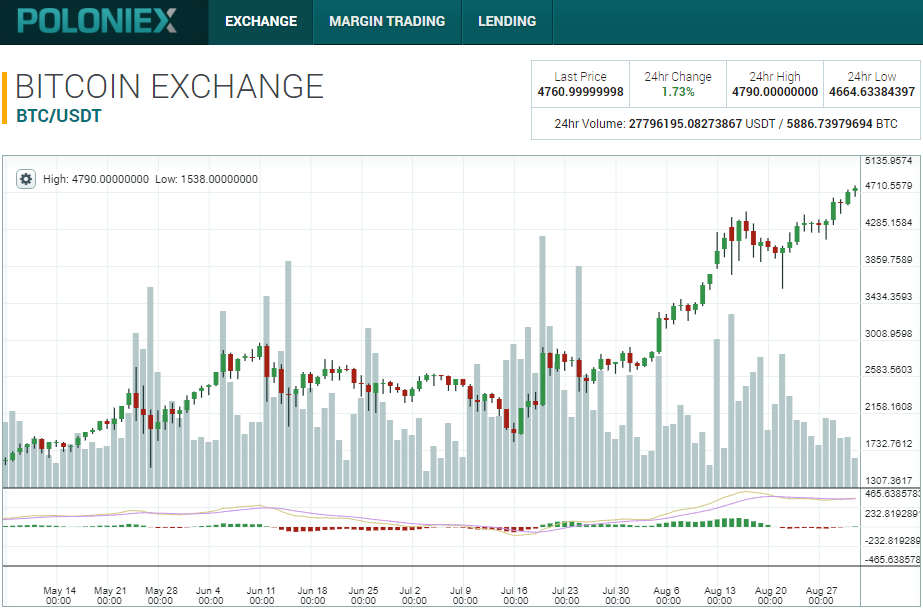
Task: Click the Jul 30 date label
Action: click(617, 595)
